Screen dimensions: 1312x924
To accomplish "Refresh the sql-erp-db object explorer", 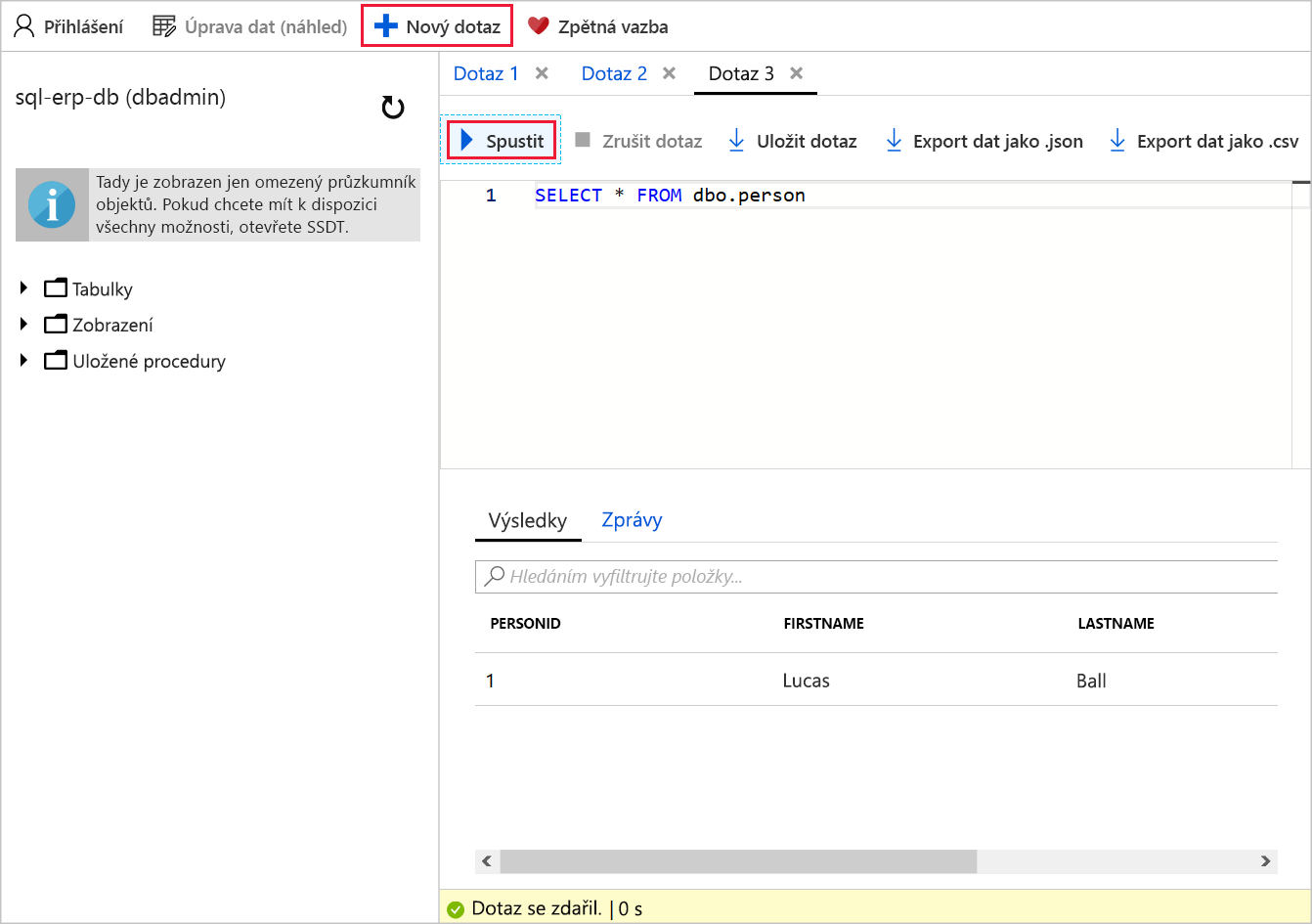I will (x=393, y=108).
